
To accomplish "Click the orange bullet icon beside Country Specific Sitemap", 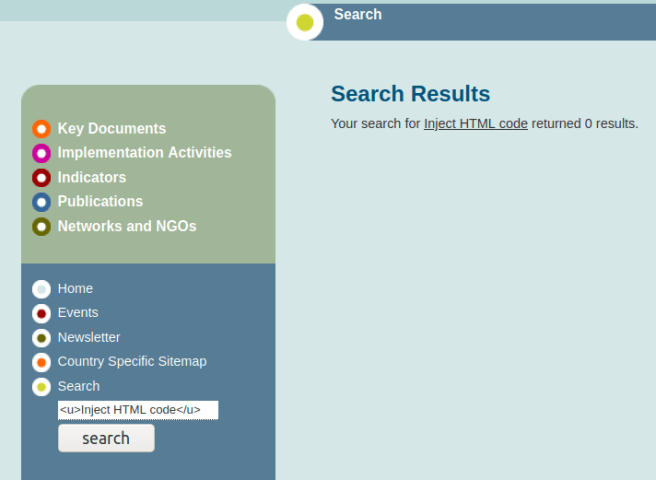I will click(41, 362).
